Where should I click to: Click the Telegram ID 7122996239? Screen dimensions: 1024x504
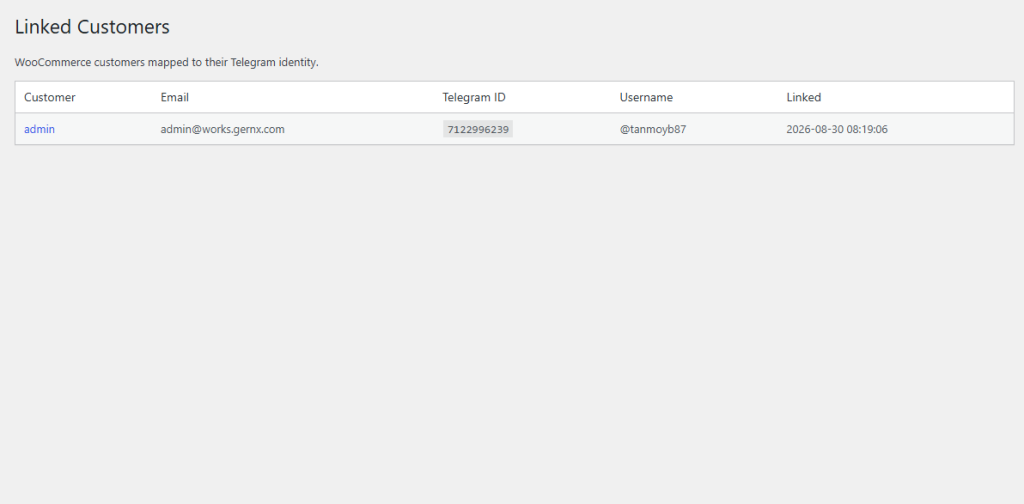click(478, 129)
